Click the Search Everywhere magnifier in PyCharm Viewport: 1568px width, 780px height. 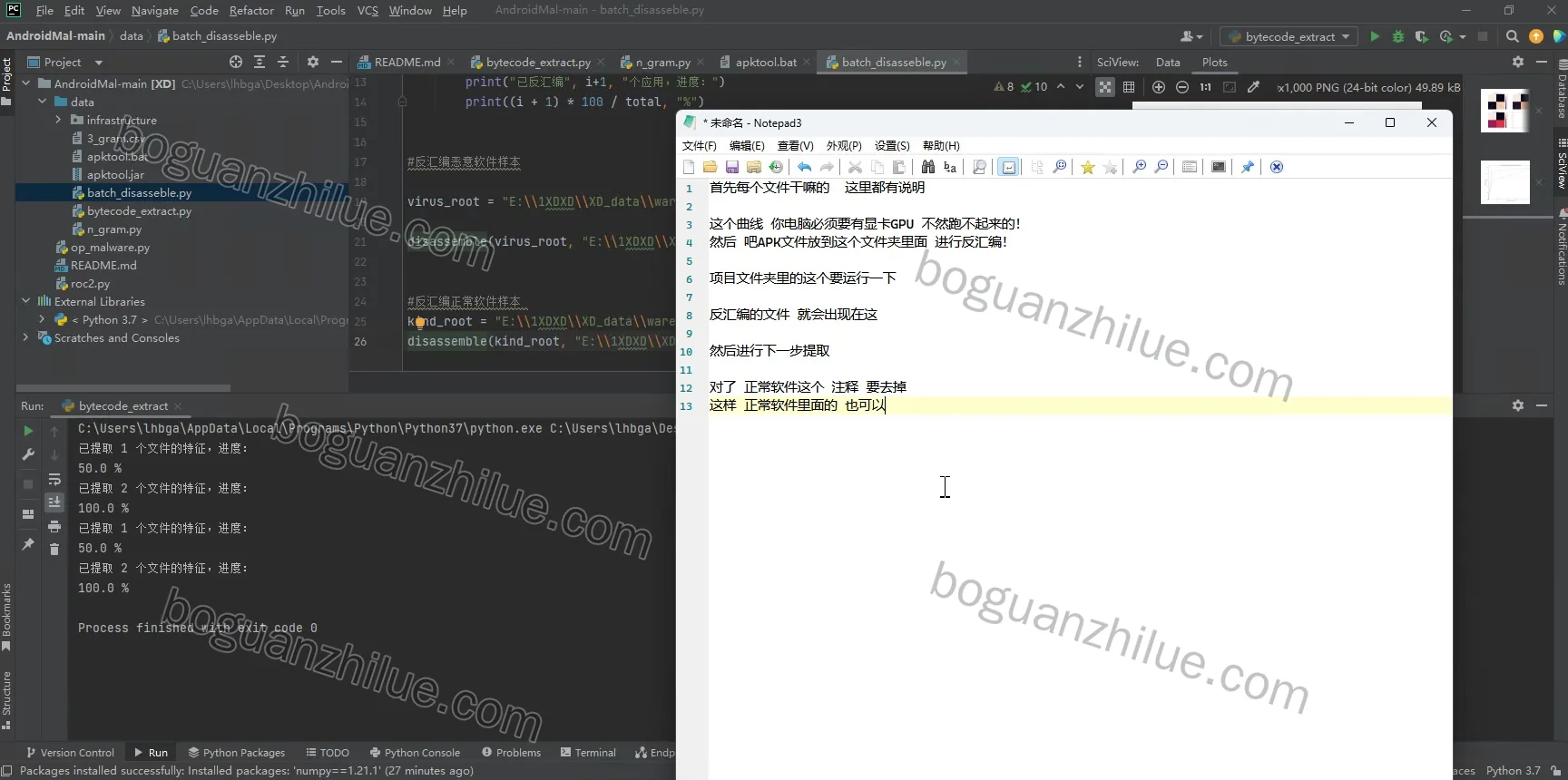coord(1512,36)
